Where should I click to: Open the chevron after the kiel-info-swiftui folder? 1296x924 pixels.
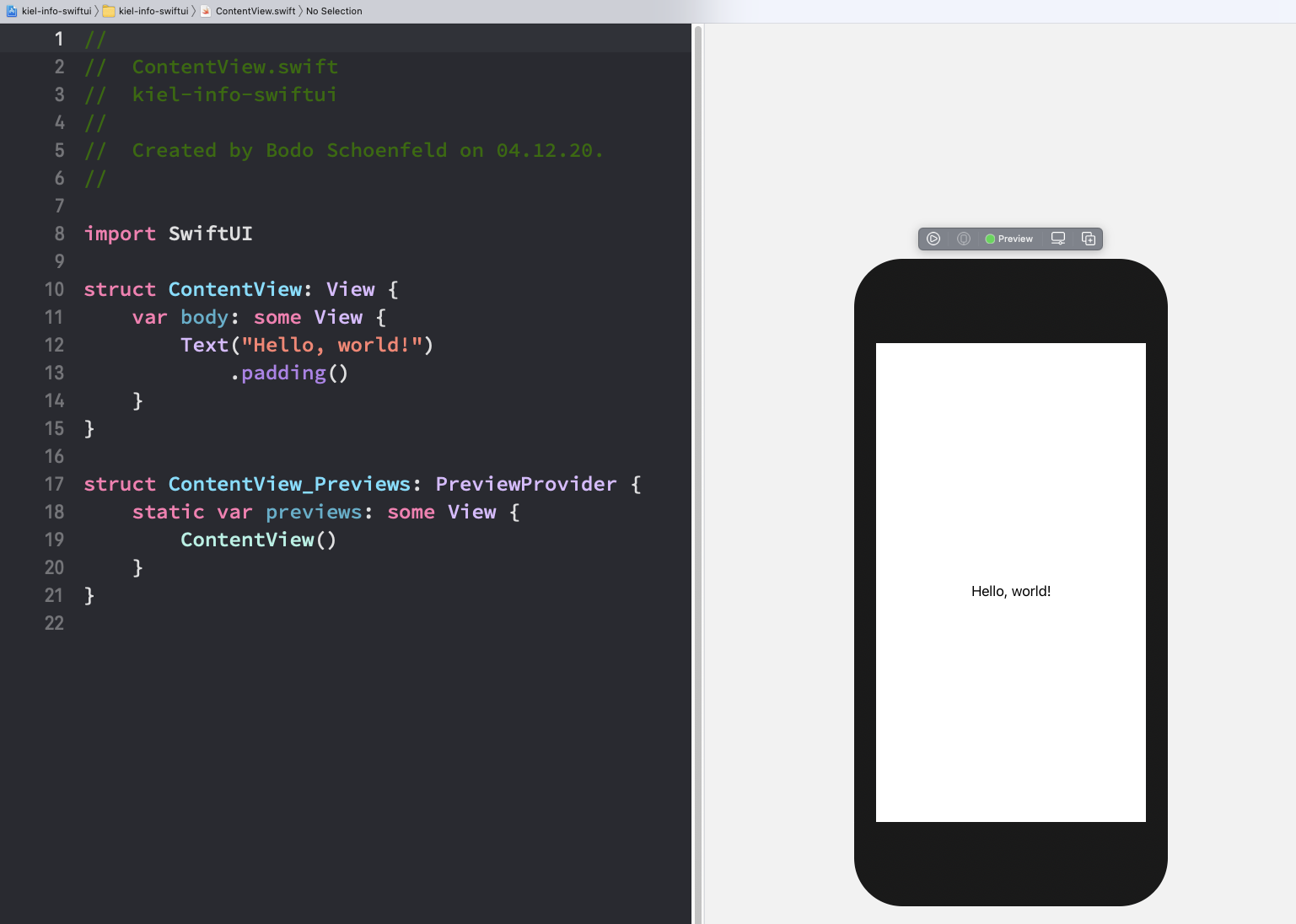coord(193,11)
